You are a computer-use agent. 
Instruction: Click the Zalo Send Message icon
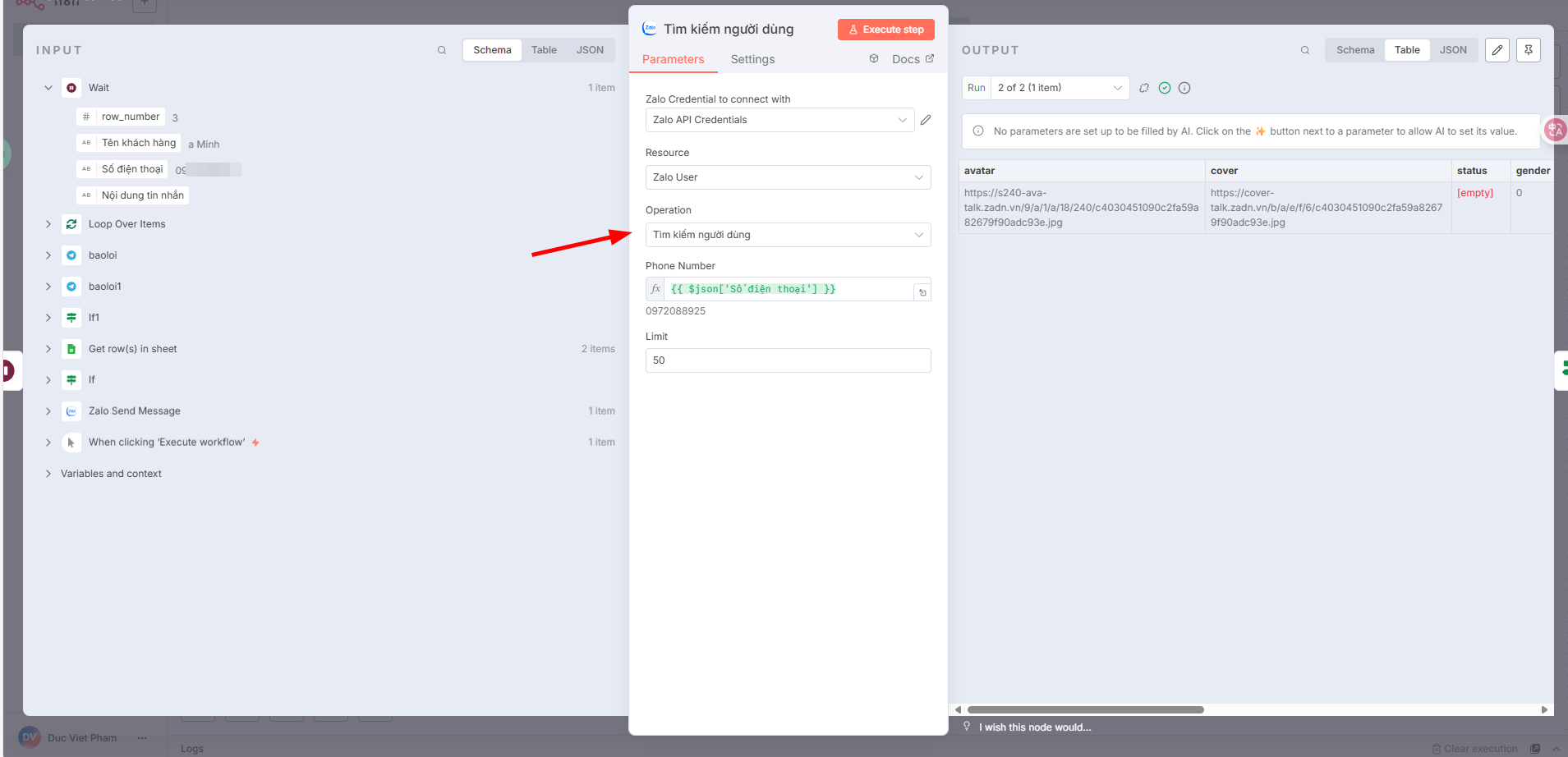click(71, 411)
